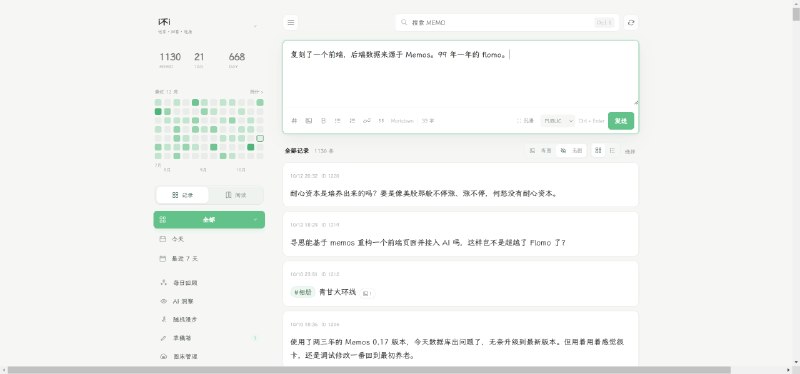Switch to card grid view icon
This screenshot has height=374, width=800.
point(598,151)
